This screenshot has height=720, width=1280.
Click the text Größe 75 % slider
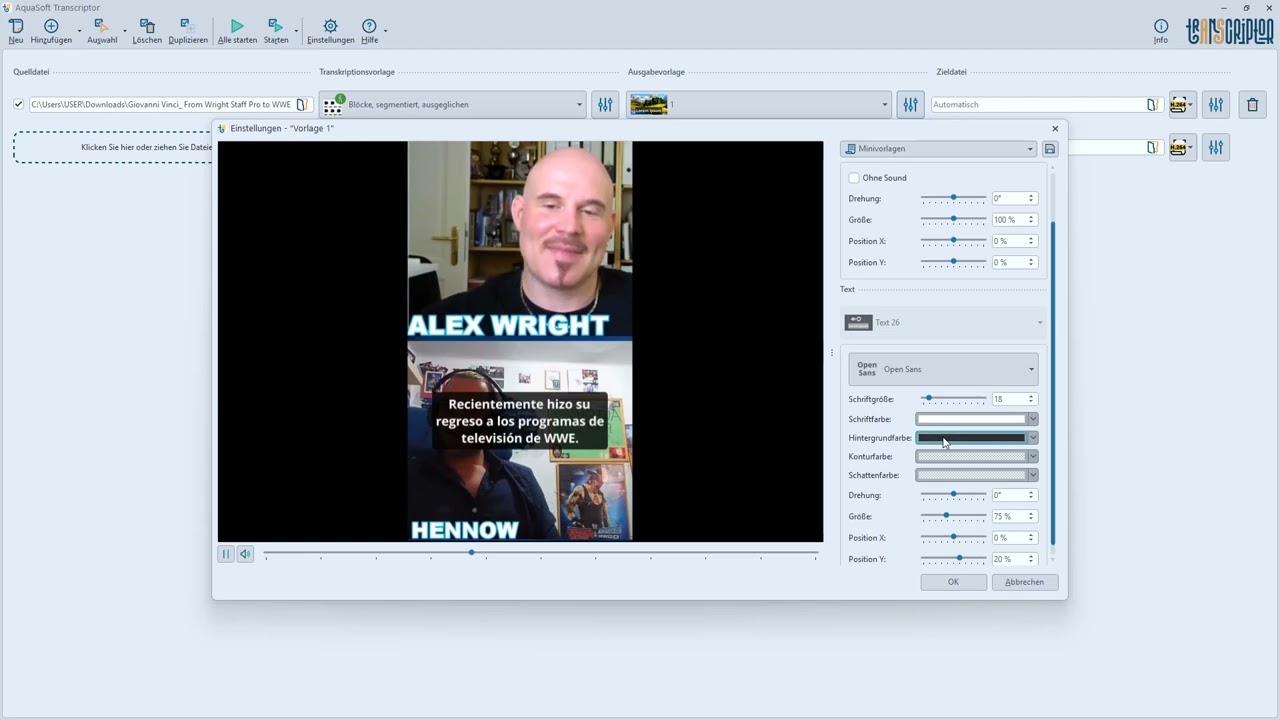(954, 516)
